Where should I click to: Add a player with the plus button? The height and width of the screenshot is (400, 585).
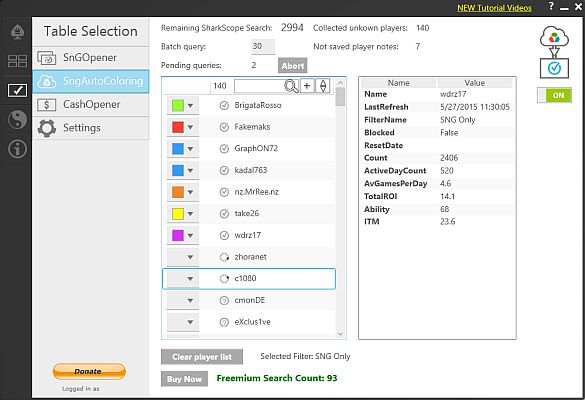307,86
